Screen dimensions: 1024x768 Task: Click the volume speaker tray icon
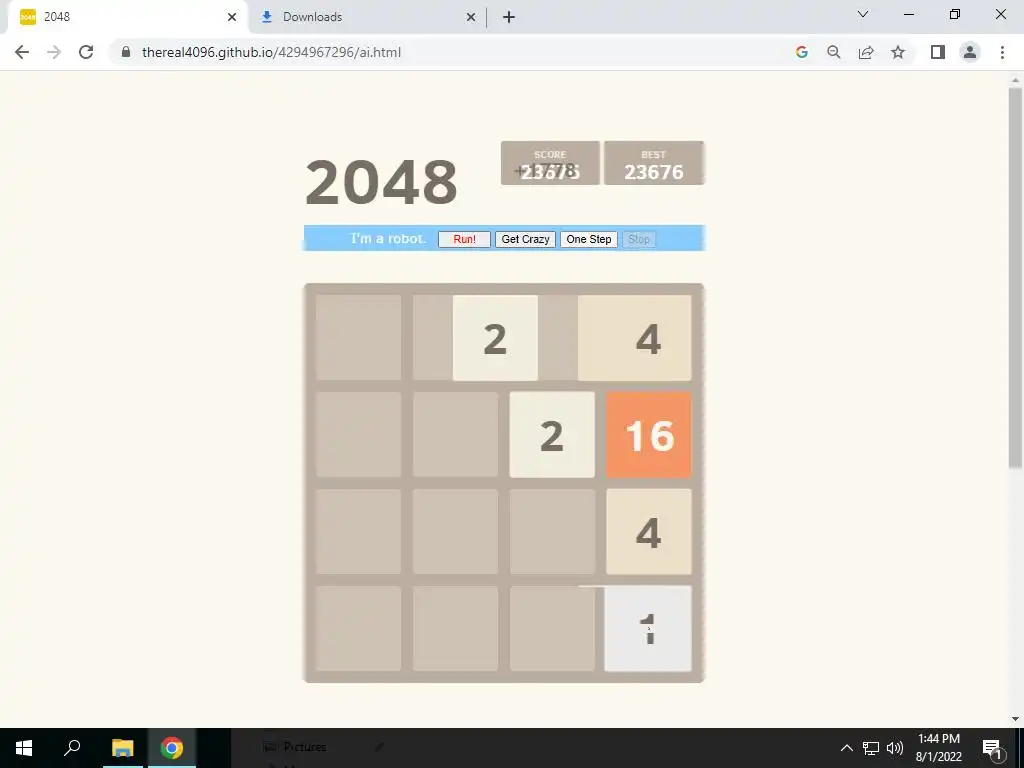pos(895,748)
